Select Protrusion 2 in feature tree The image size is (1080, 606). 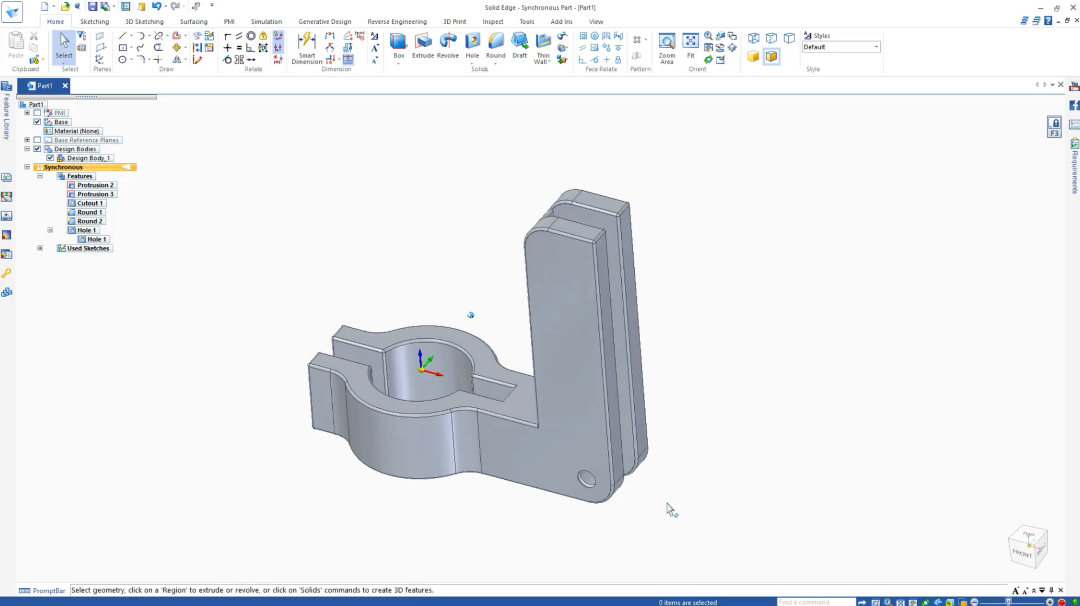click(x=95, y=185)
